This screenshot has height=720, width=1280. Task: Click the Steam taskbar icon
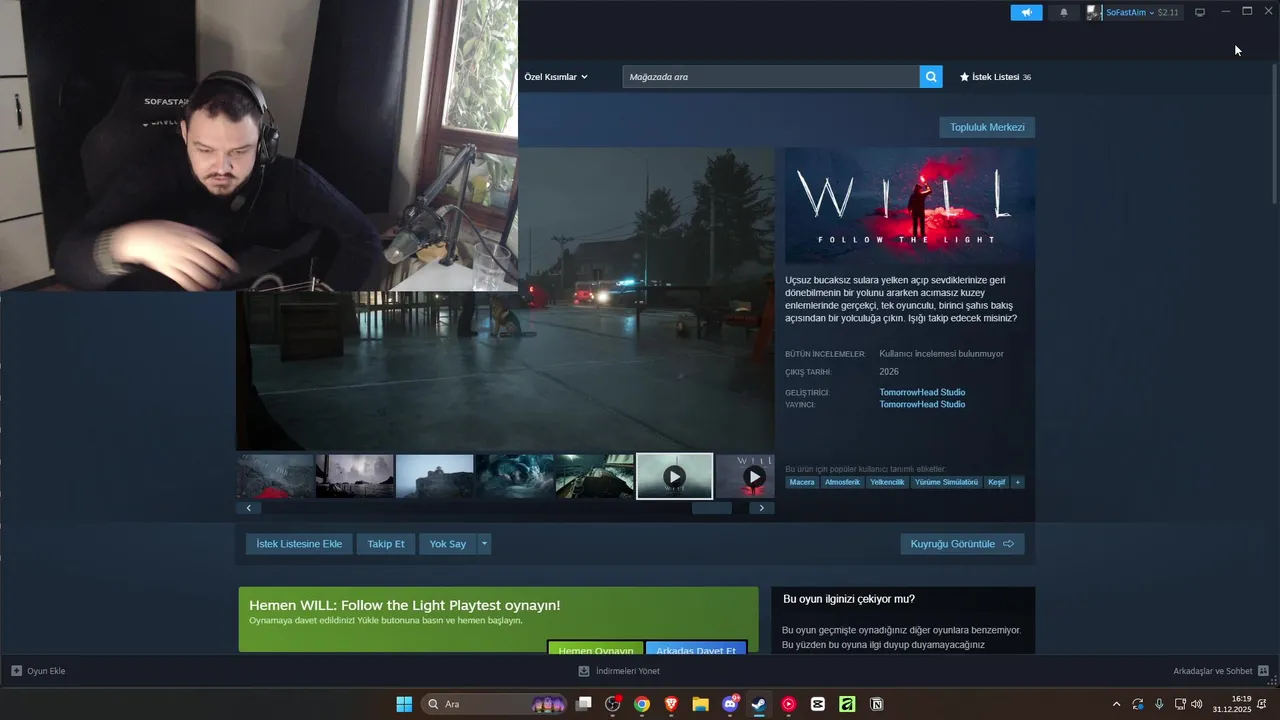pos(759,704)
